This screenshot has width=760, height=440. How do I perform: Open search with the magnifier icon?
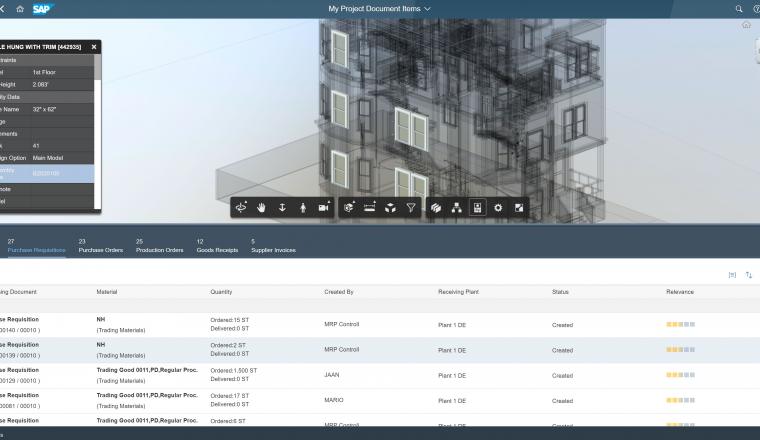(739, 9)
